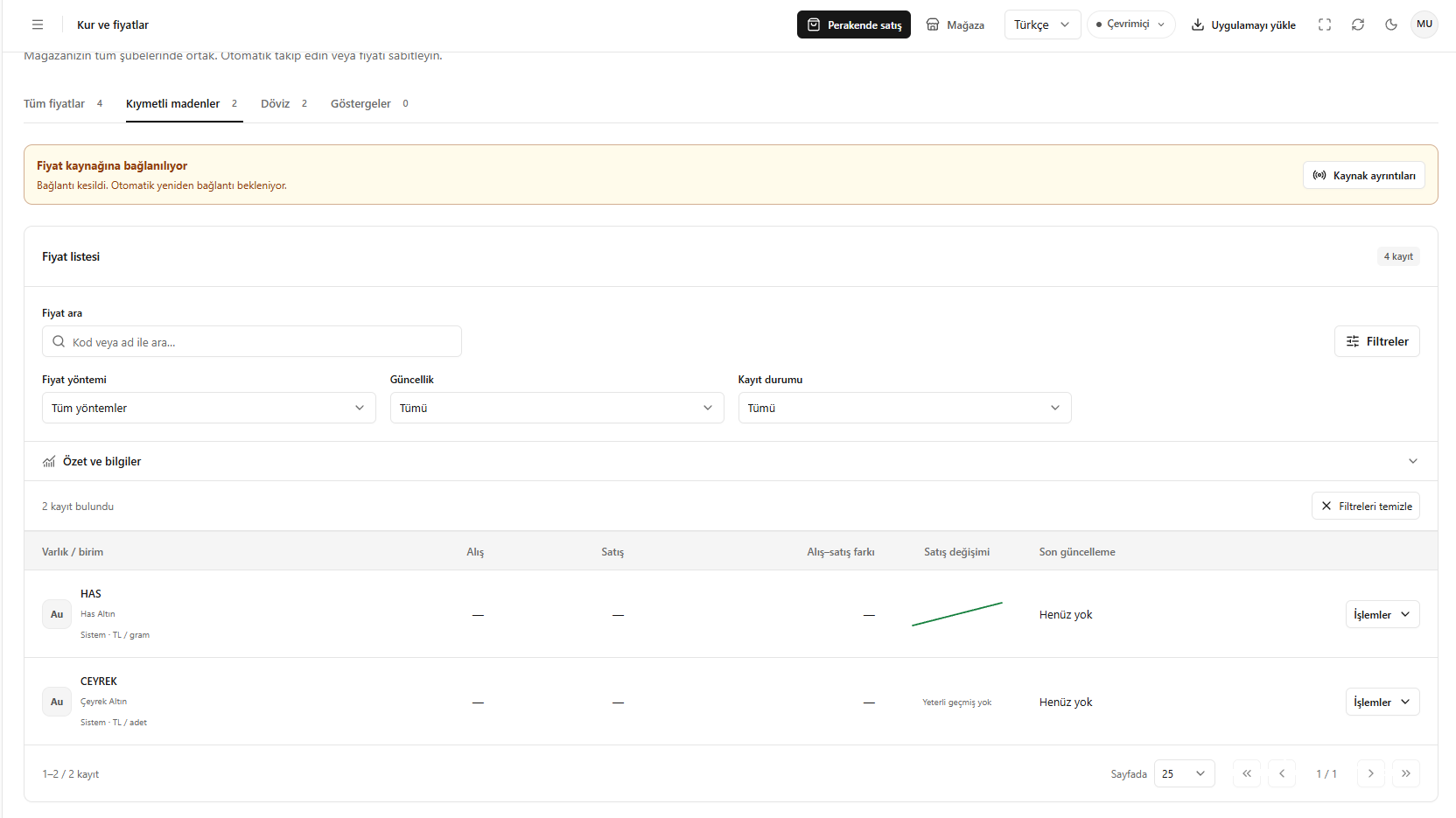This screenshot has width=1456, height=818.
Task: Switch to the Döviz tab
Action: [285, 103]
